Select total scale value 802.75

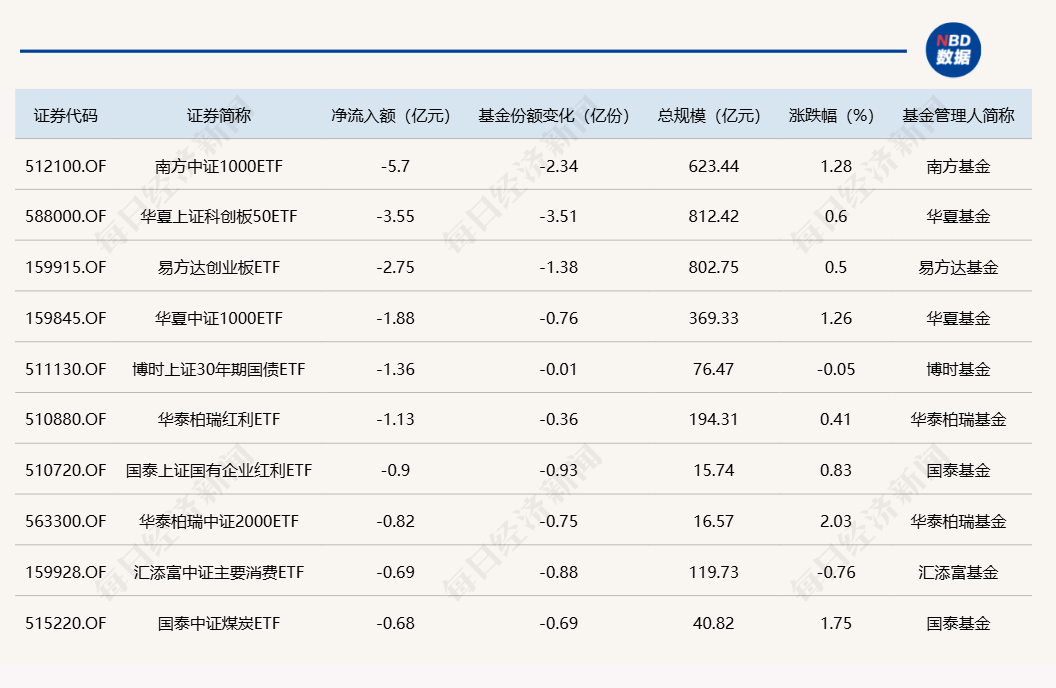714,267
